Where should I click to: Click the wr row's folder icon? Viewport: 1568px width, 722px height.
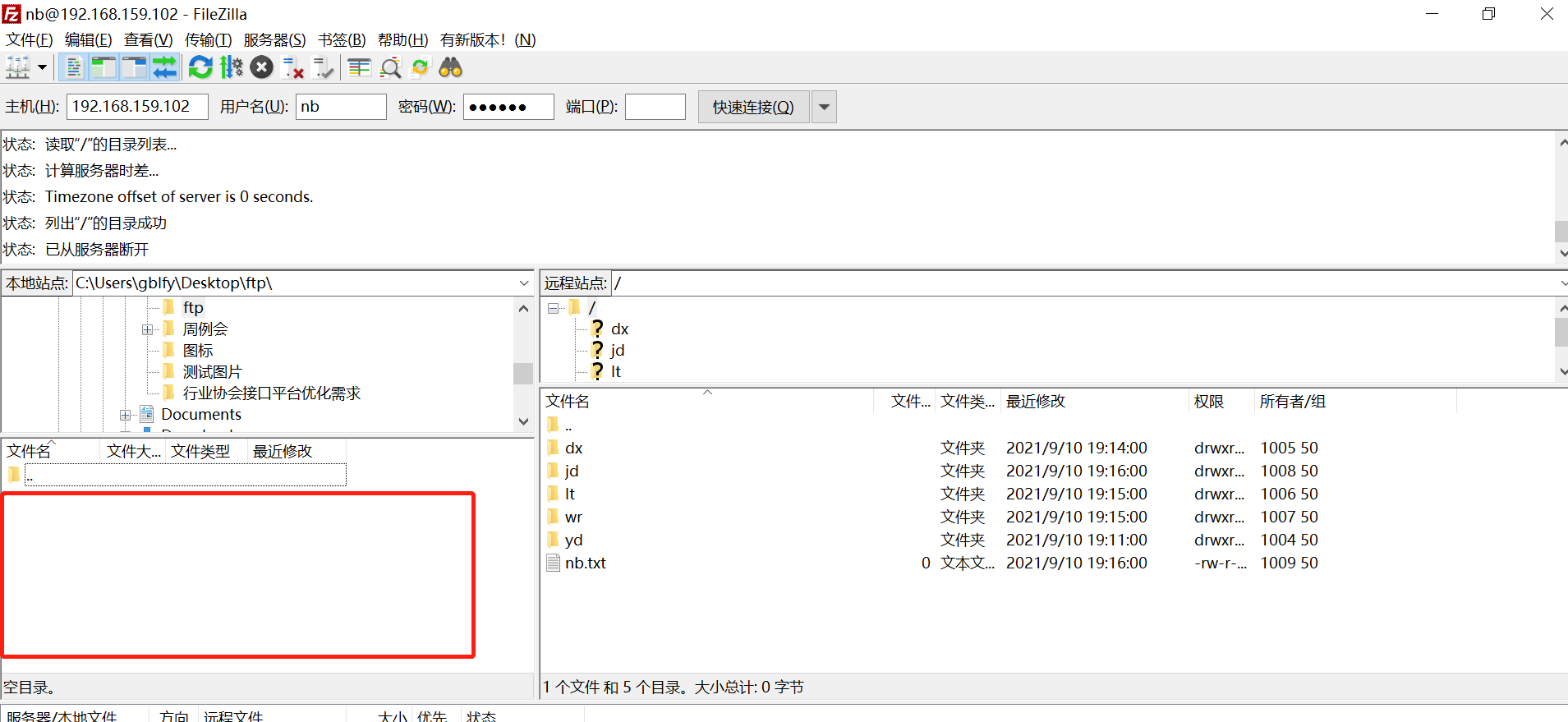click(x=553, y=517)
